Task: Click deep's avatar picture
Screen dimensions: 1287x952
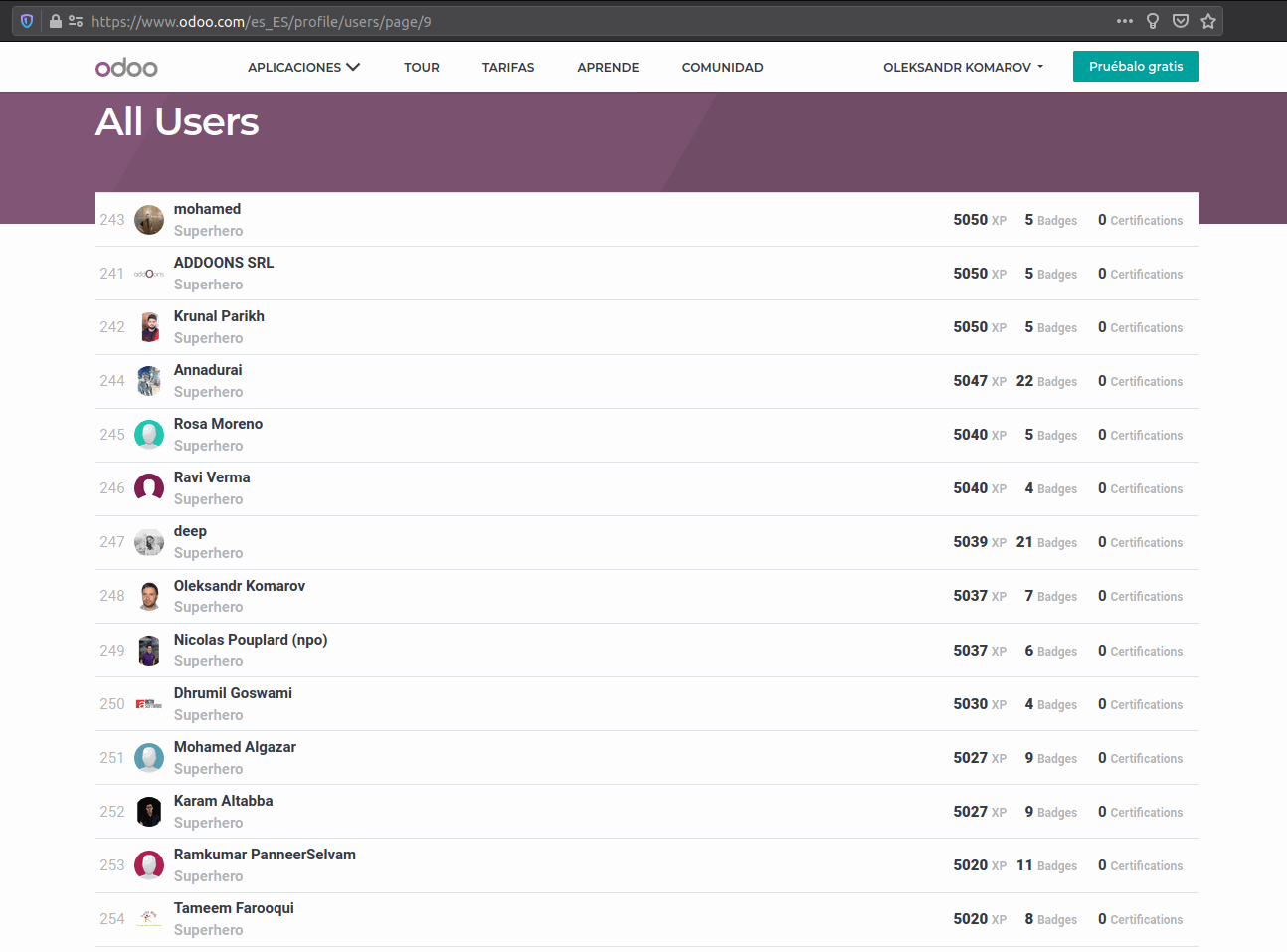Action: (149, 542)
